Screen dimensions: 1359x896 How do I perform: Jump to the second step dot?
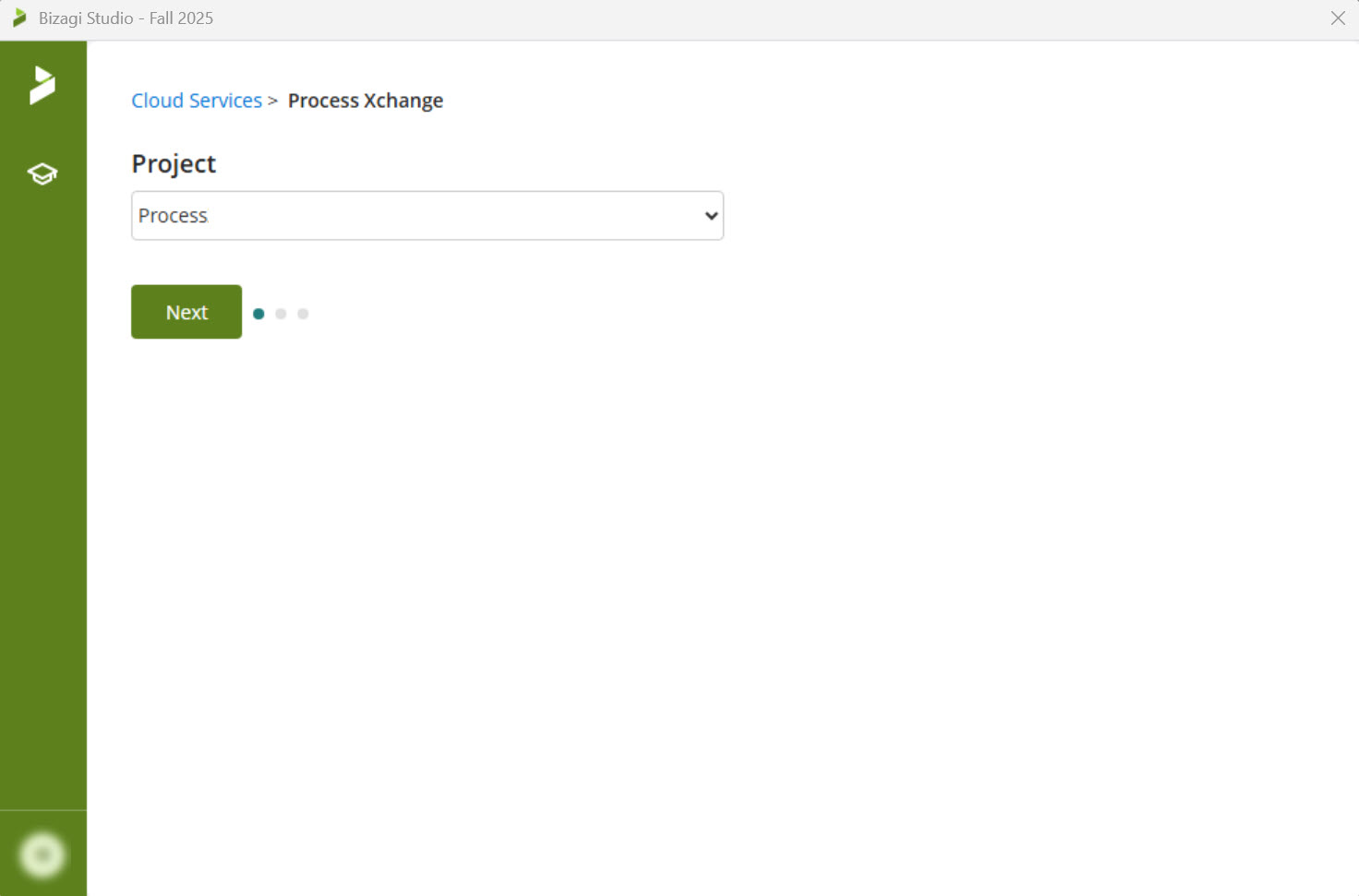pyautogui.click(x=281, y=314)
